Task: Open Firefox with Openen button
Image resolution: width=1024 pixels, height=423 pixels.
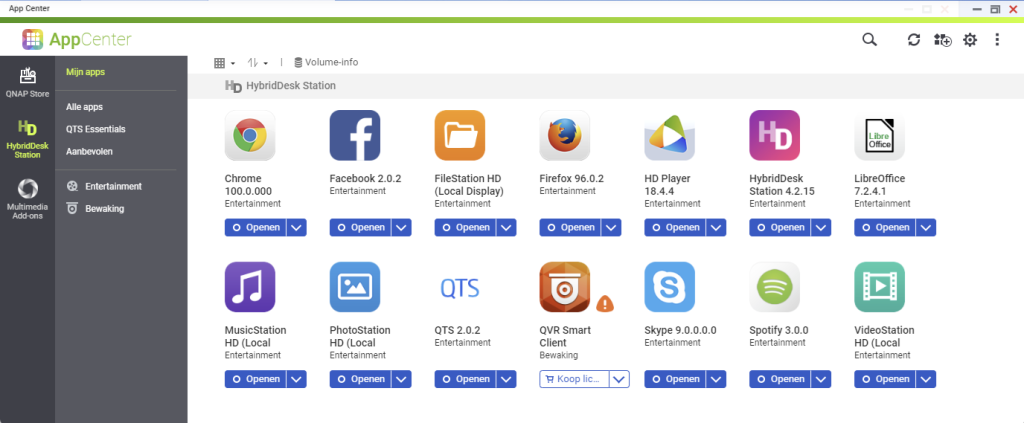Action: point(570,227)
